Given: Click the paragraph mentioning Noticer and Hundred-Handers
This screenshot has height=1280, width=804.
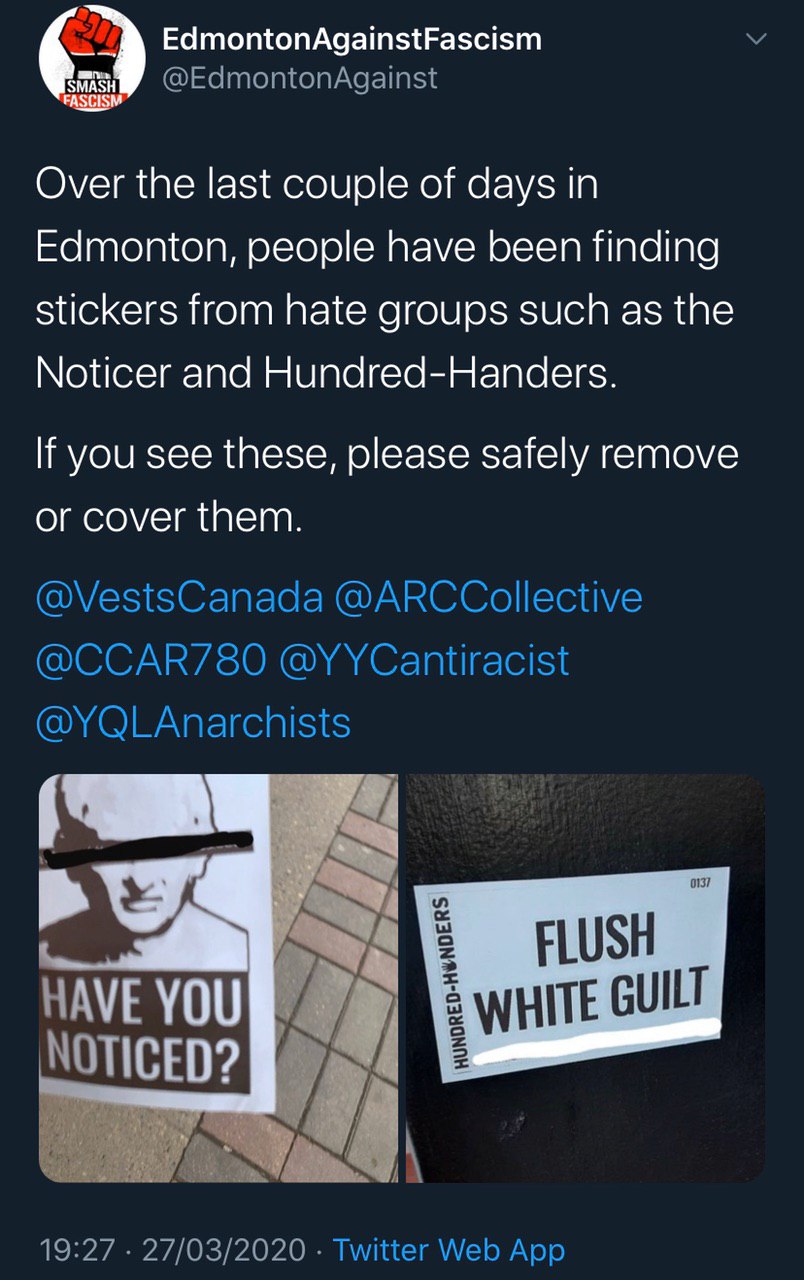Looking at the screenshot, I should [385, 279].
